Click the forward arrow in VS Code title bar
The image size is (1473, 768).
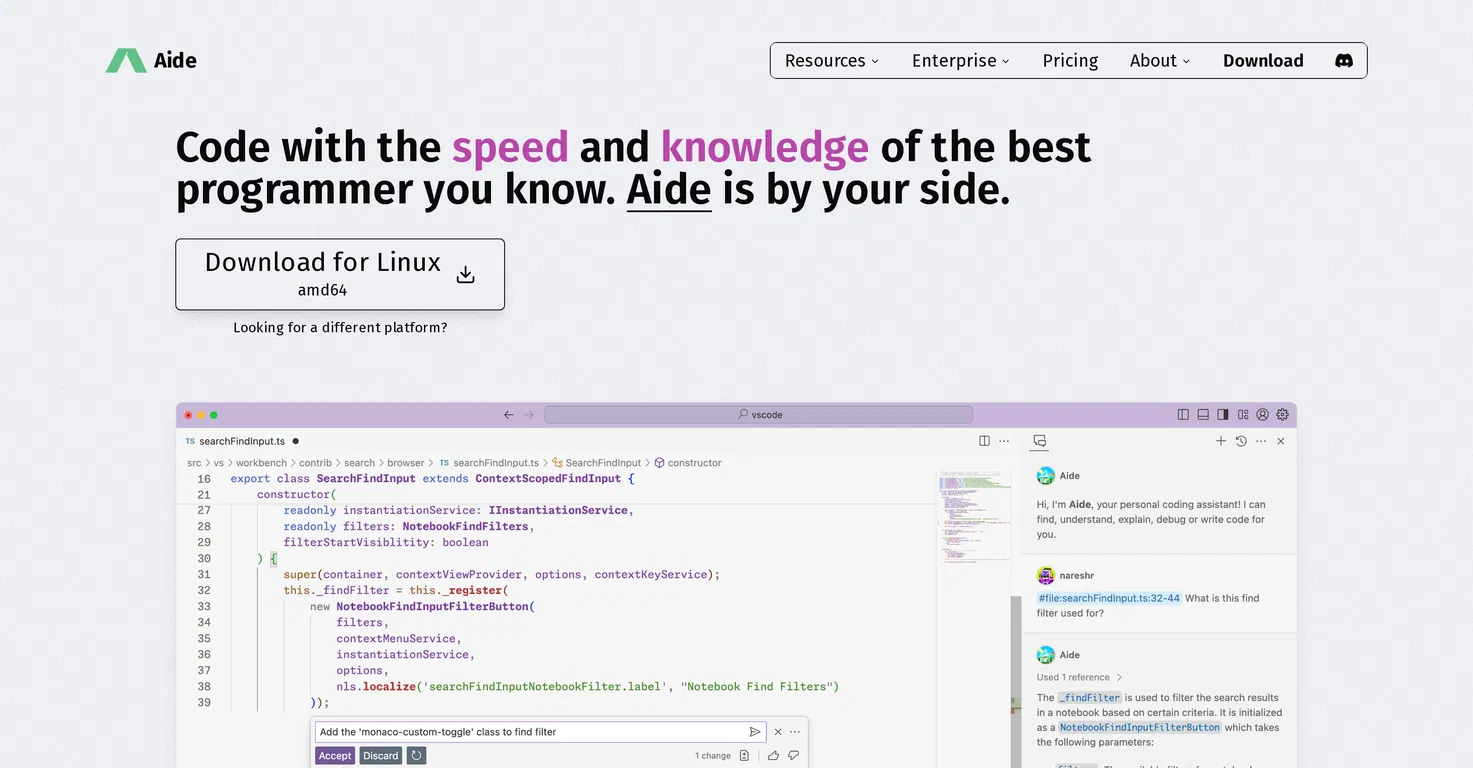tap(529, 414)
